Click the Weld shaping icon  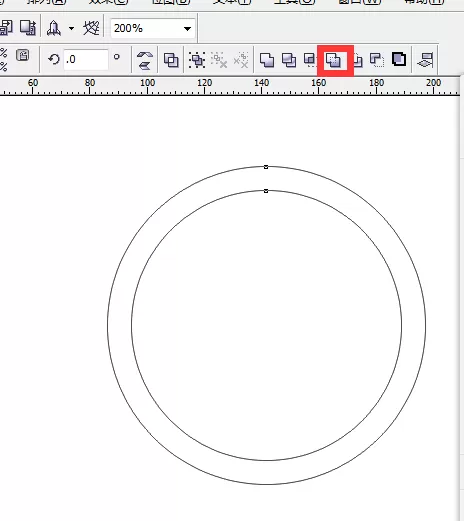point(267,60)
